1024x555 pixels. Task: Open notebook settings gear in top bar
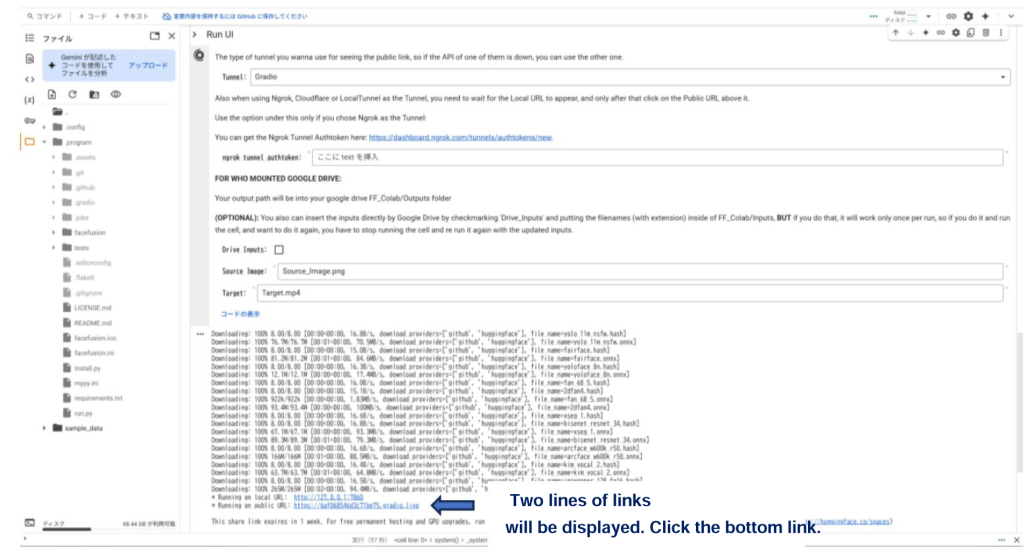point(968,16)
